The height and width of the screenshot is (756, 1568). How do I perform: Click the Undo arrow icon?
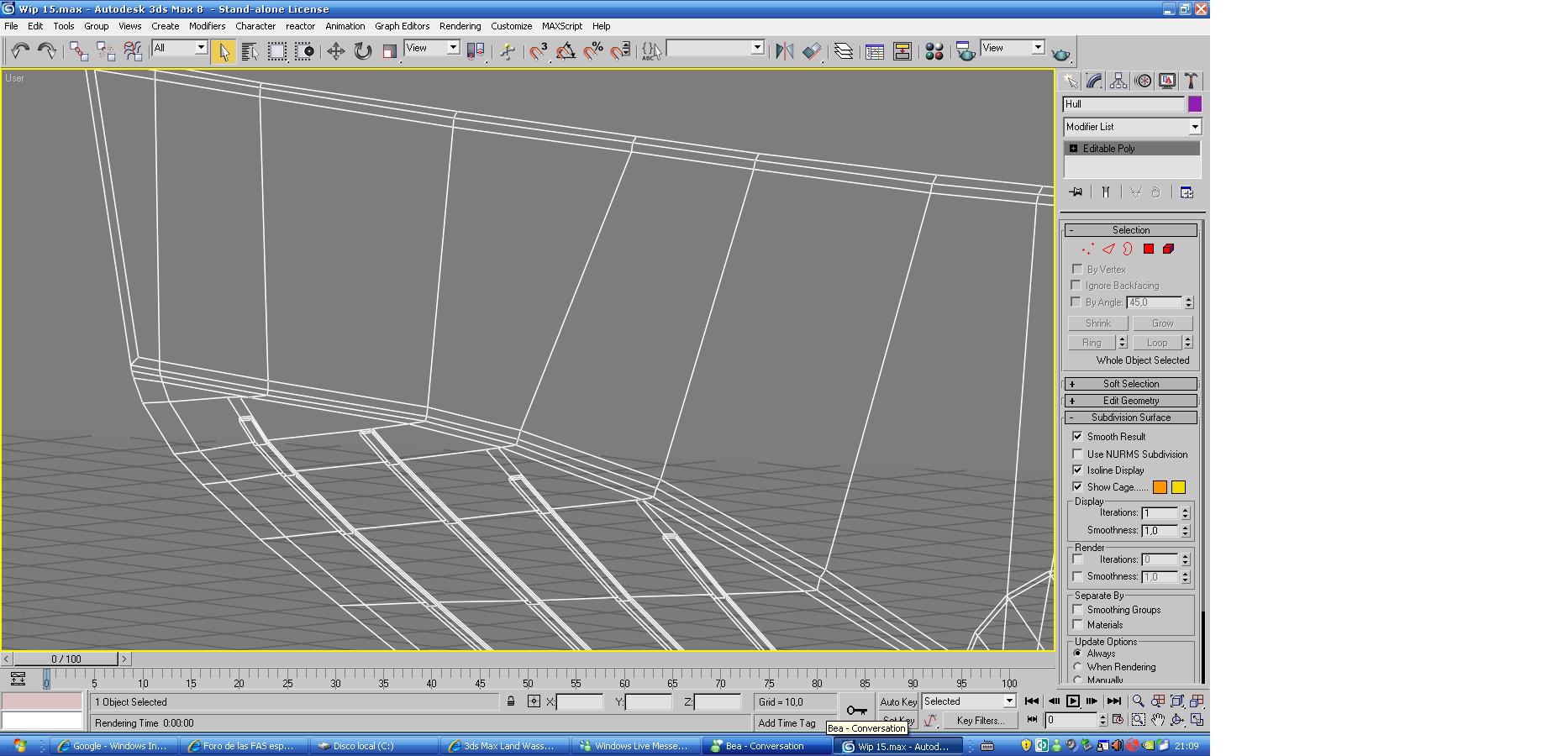pos(20,51)
